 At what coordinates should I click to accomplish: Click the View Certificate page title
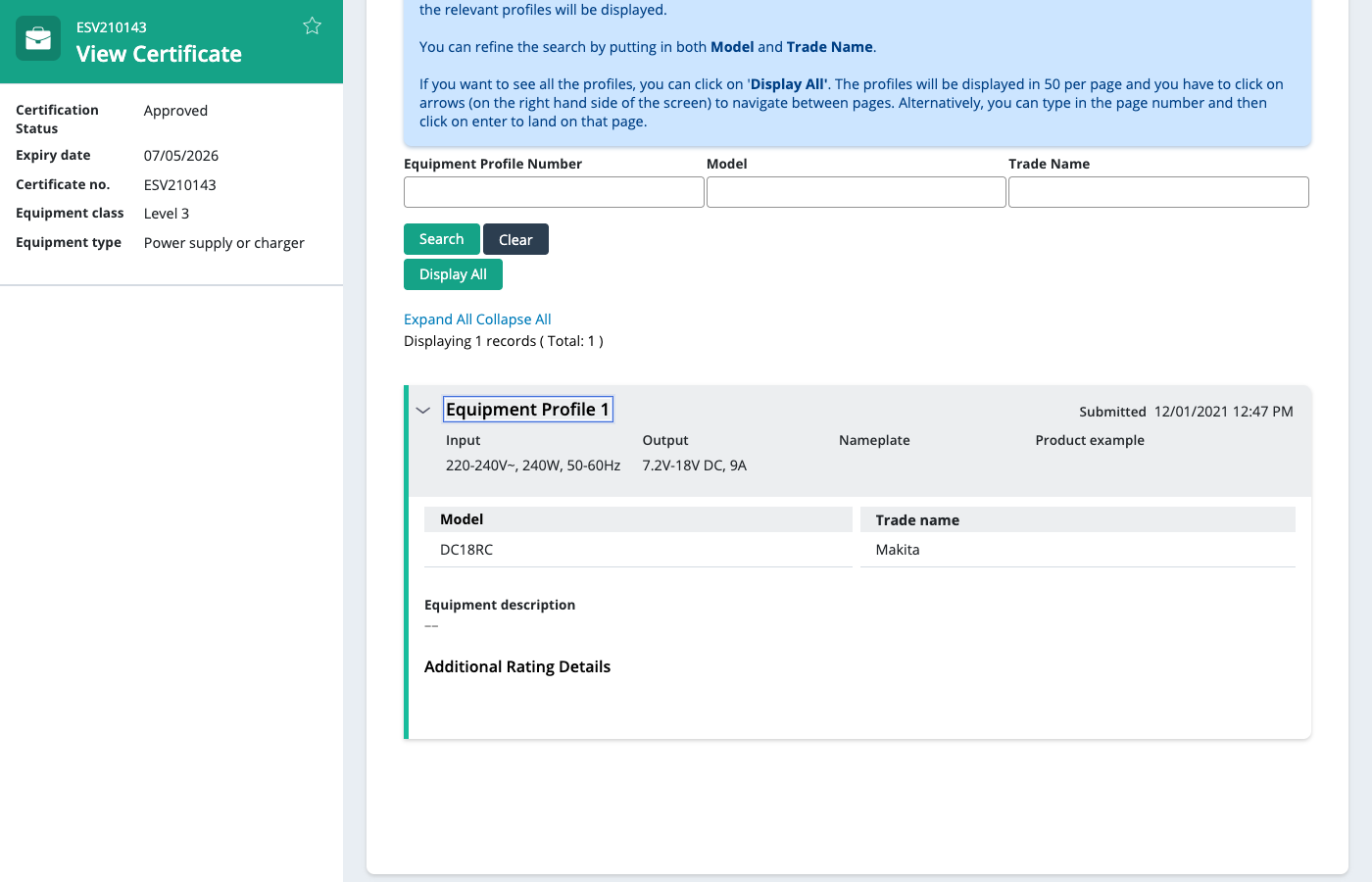coord(159,54)
